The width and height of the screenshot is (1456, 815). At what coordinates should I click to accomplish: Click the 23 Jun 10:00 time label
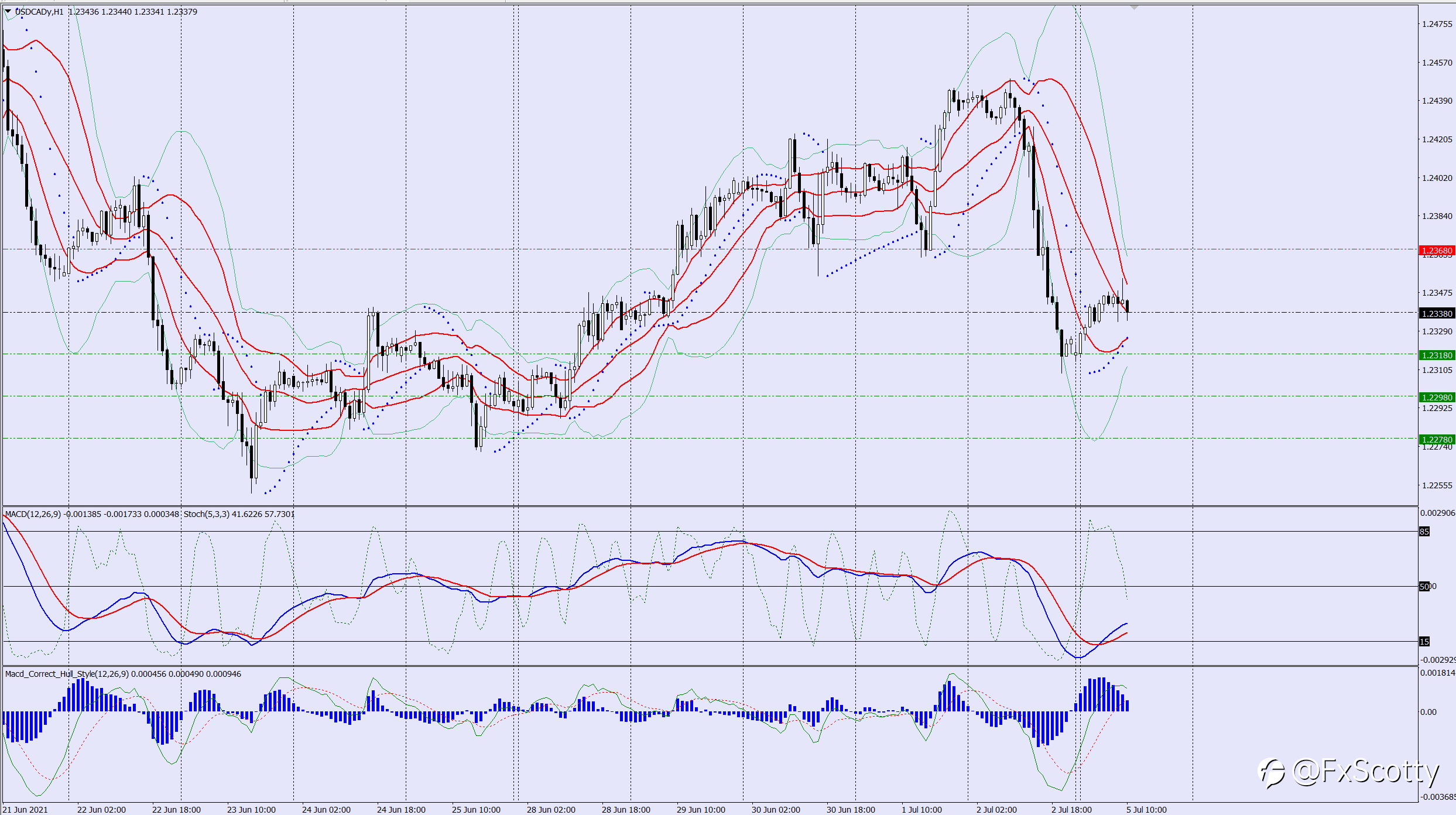pyautogui.click(x=251, y=810)
